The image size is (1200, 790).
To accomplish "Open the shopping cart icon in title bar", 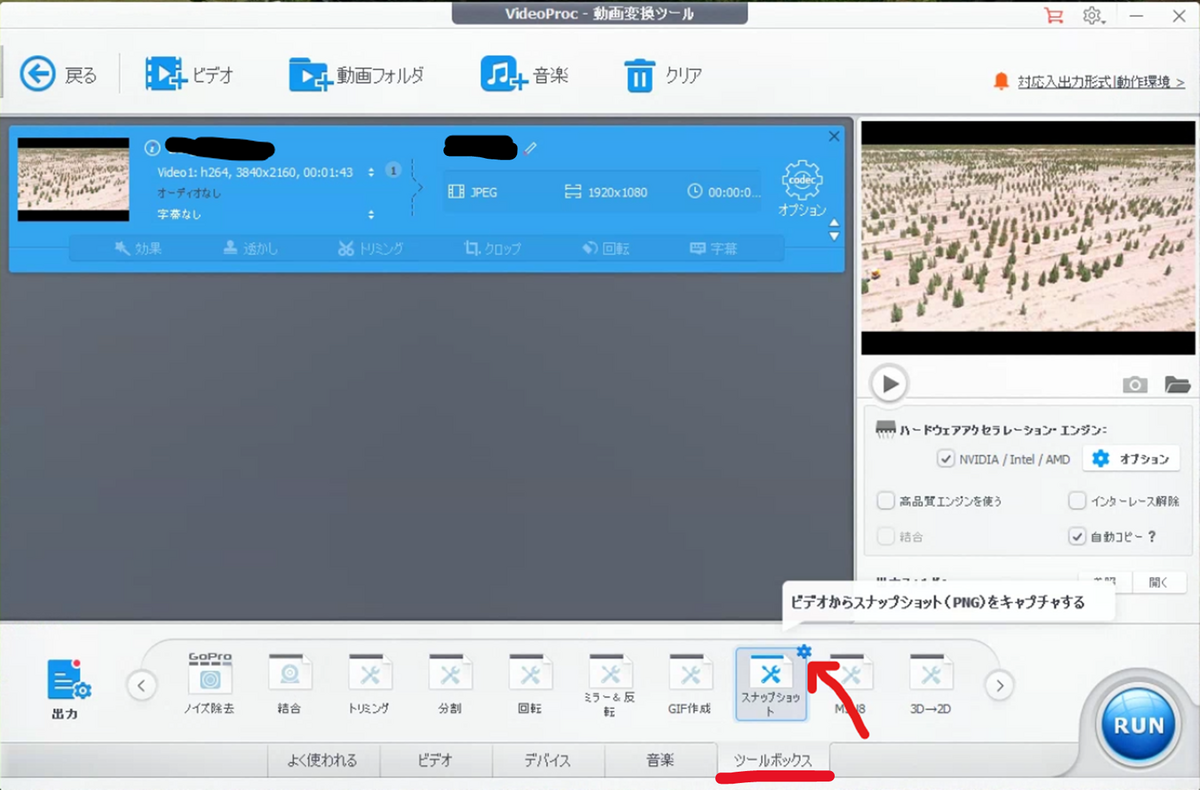I will (1053, 15).
